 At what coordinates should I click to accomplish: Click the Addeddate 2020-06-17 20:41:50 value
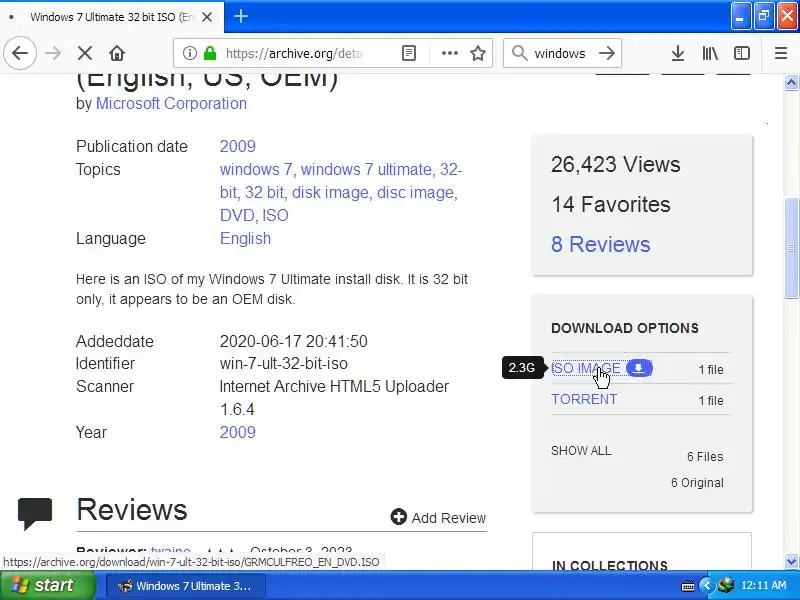click(293, 341)
